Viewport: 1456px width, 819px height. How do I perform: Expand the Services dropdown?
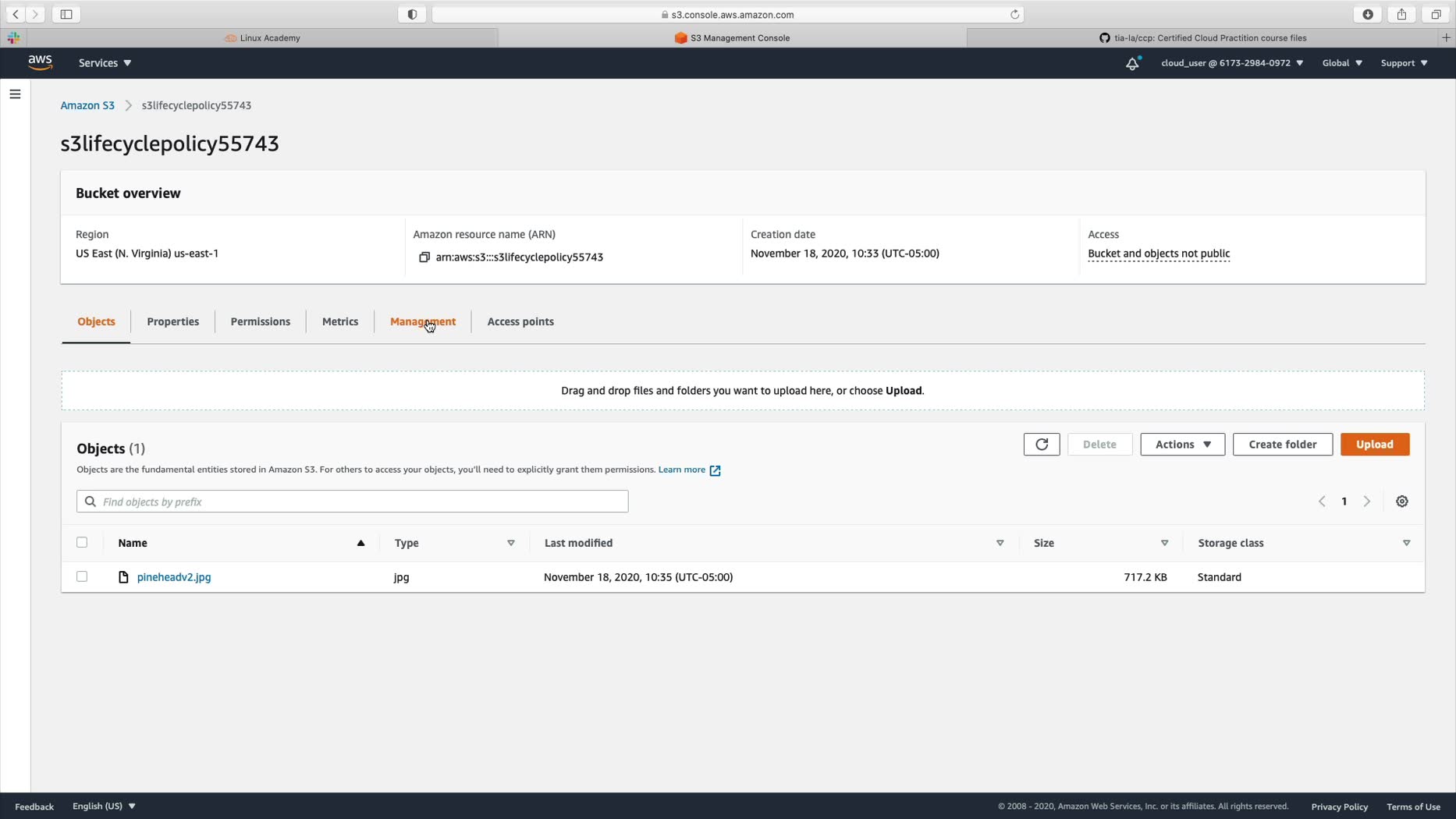pyautogui.click(x=105, y=63)
